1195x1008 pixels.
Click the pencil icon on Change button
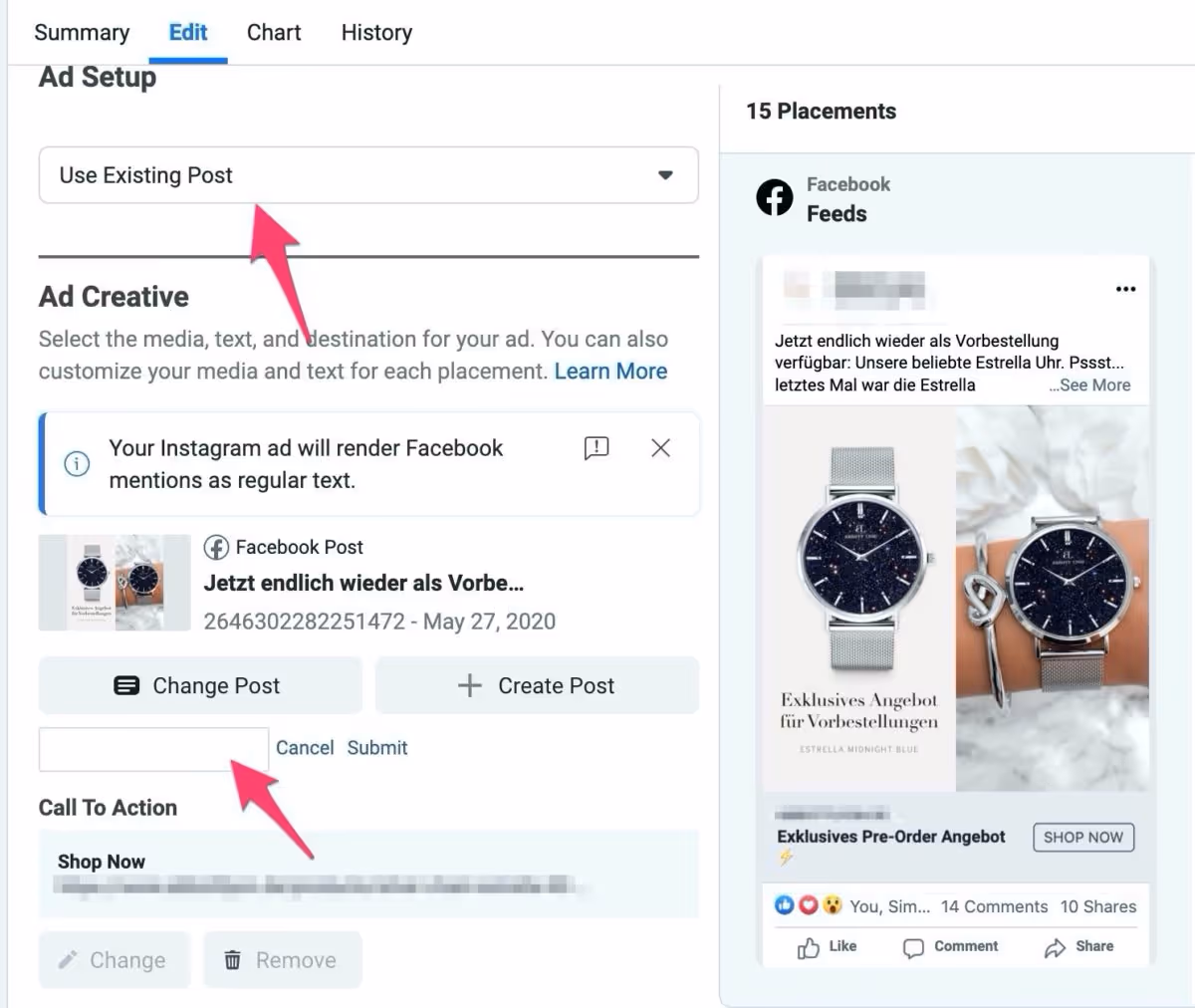(68, 960)
